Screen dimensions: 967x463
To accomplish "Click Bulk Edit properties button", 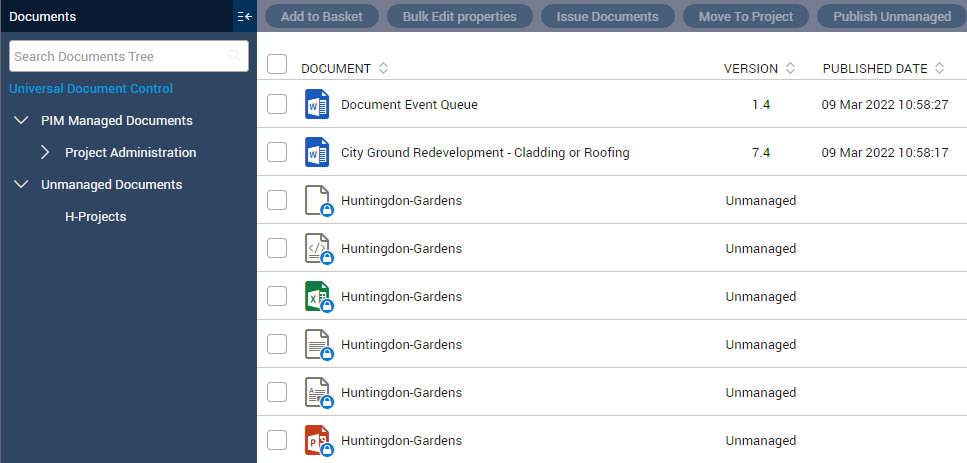I will pos(459,17).
